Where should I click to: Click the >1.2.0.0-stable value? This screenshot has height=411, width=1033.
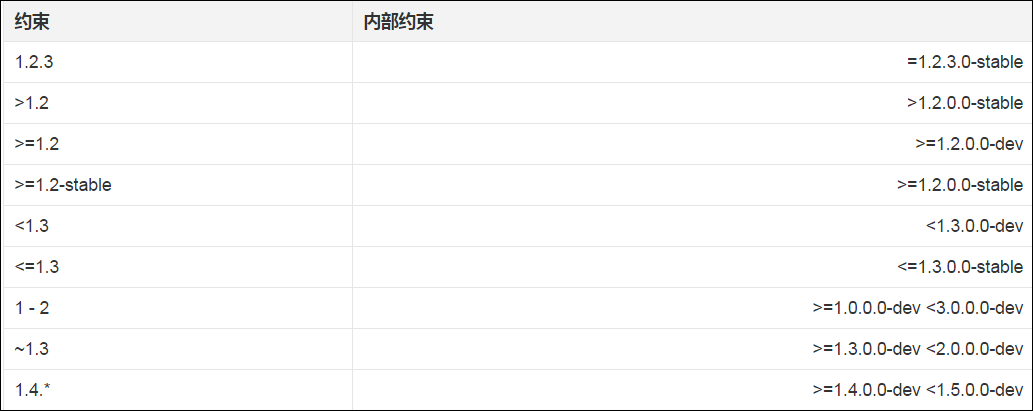coord(964,103)
